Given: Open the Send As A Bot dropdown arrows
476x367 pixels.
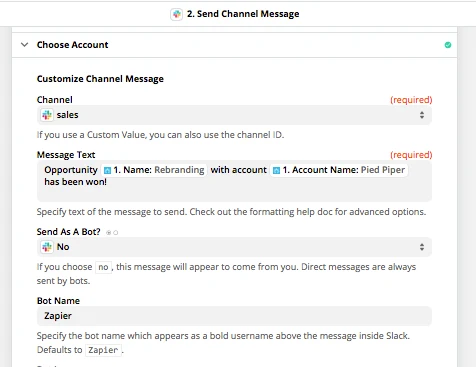Looking at the screenshot, I should (422, 247).
